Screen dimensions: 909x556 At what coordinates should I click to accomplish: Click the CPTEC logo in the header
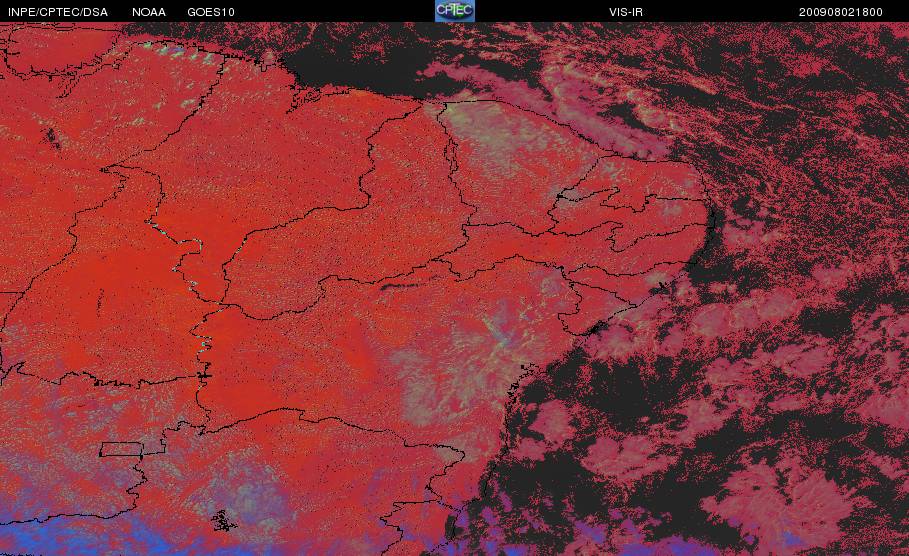coord(454,11)
